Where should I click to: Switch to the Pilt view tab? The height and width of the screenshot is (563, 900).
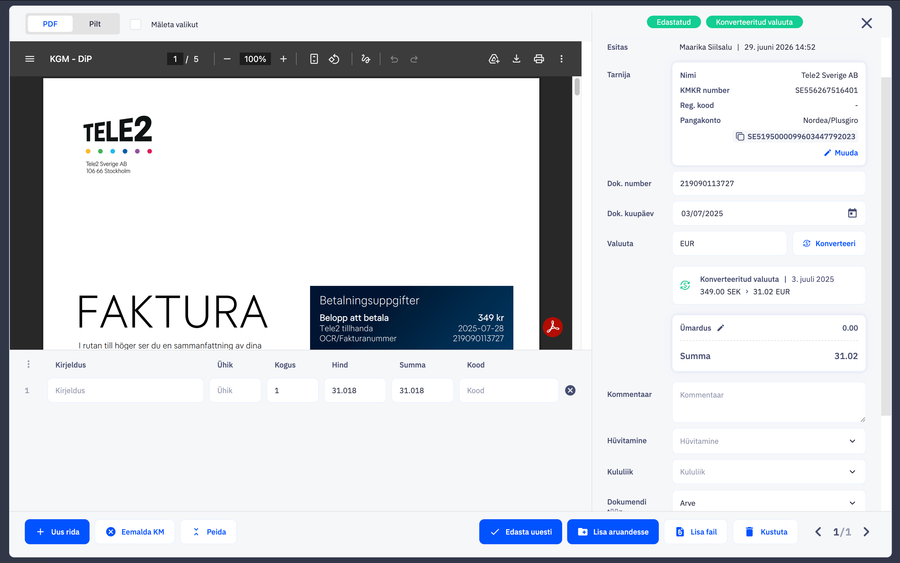(x=95, y=24)
